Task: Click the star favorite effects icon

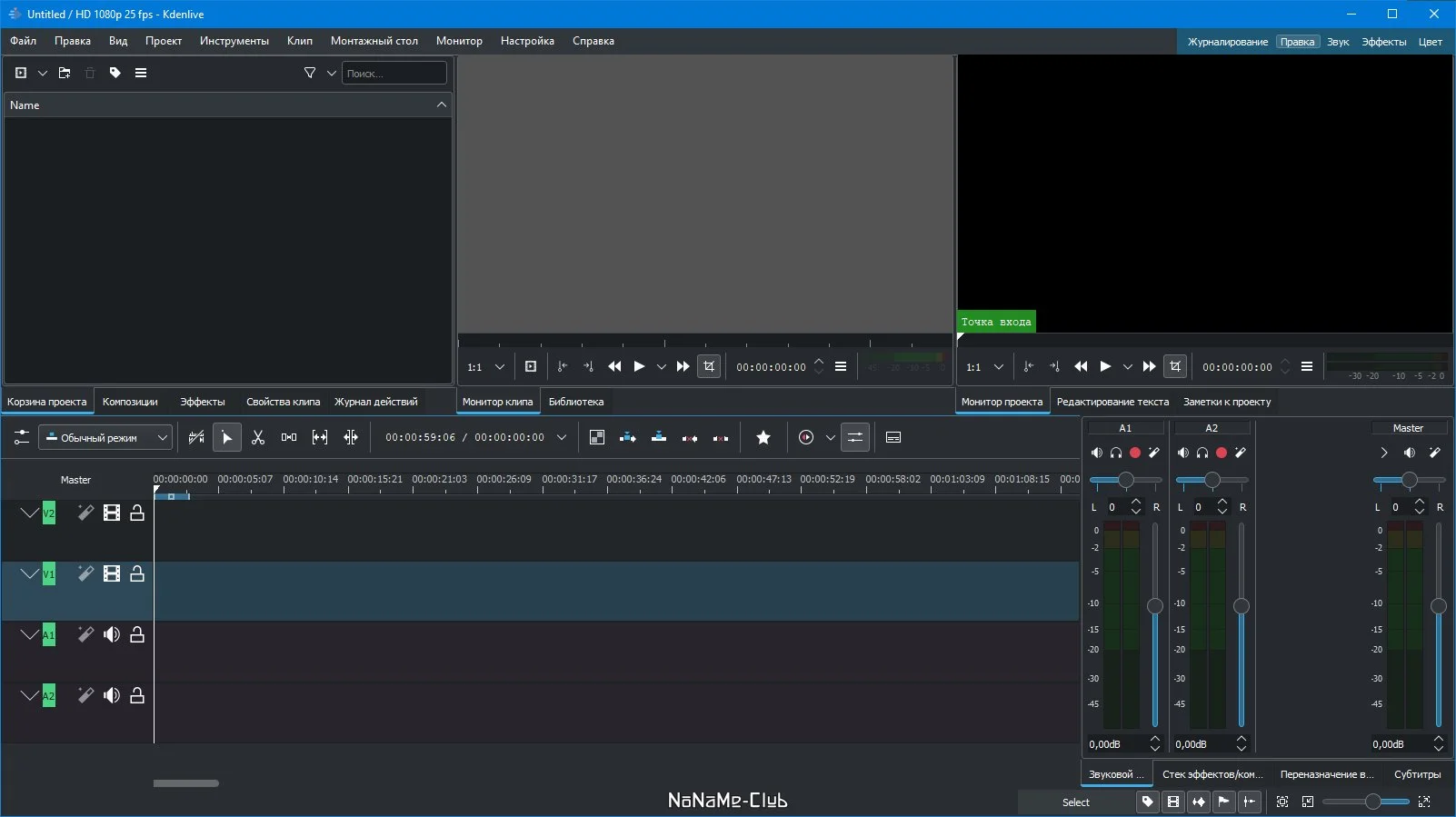Action: (763, 438)
